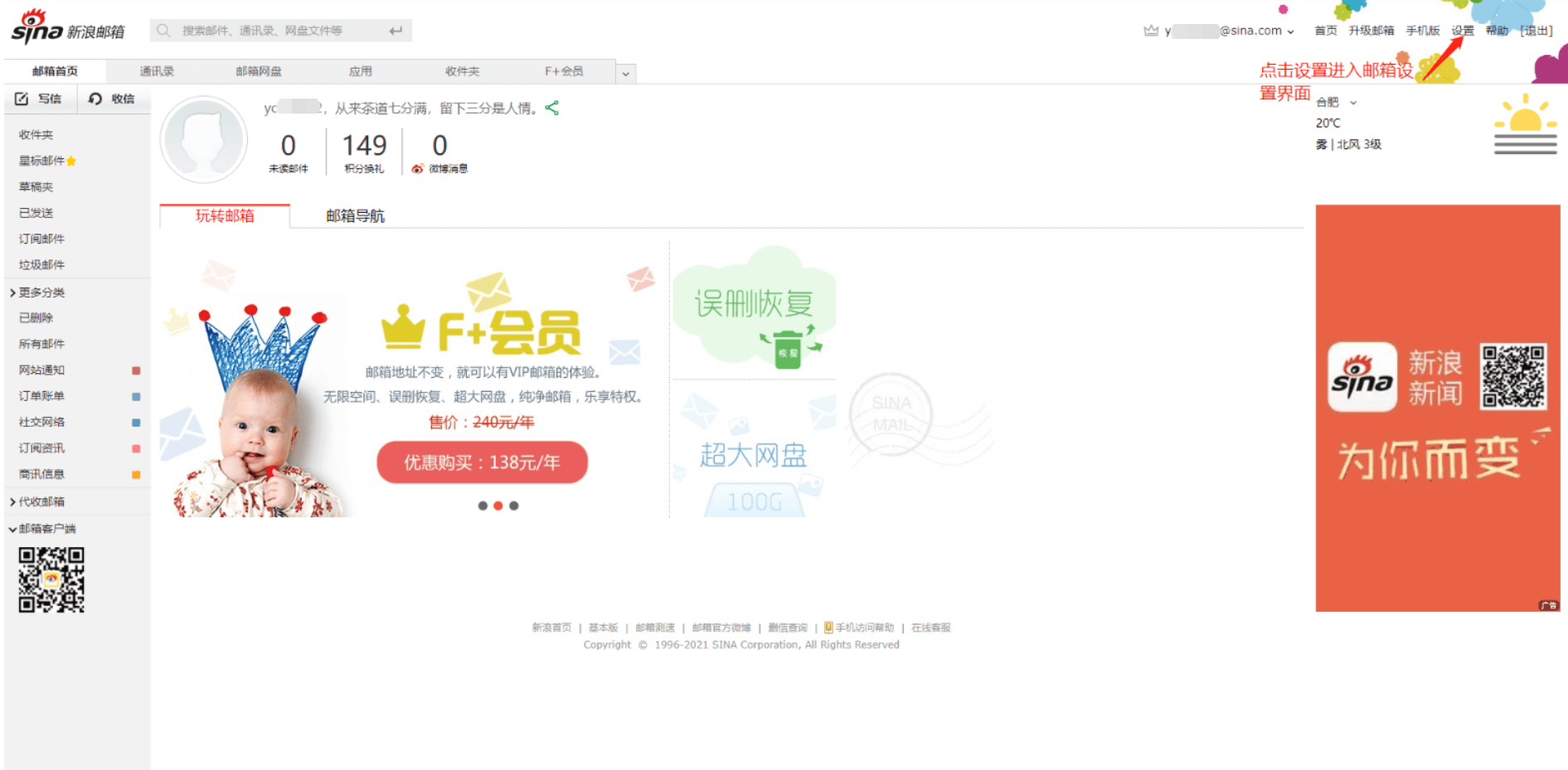The height and width of the screenshot is (770, 1568).
Task: Click the yellow crown in F+会员 banner
Action: [403, 327]
